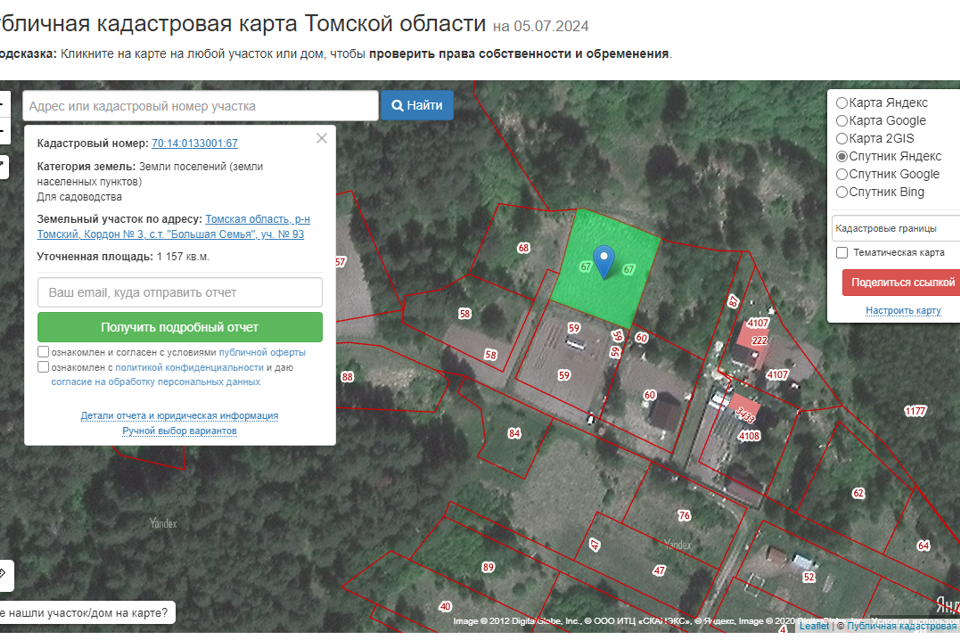Click the address search input field
The image size is (960, 640).
[x=200, y=106]
